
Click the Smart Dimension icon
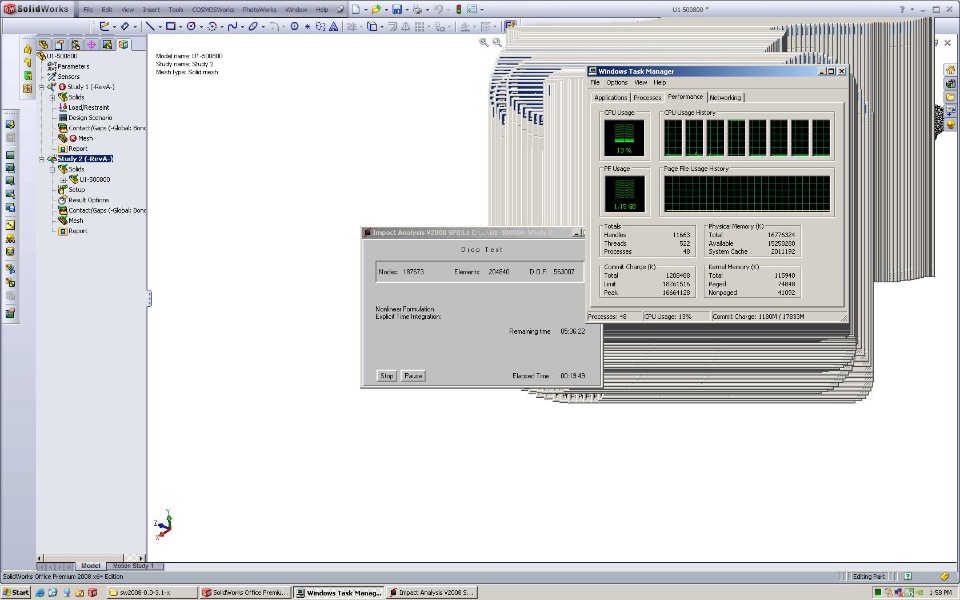click(125, 26)
